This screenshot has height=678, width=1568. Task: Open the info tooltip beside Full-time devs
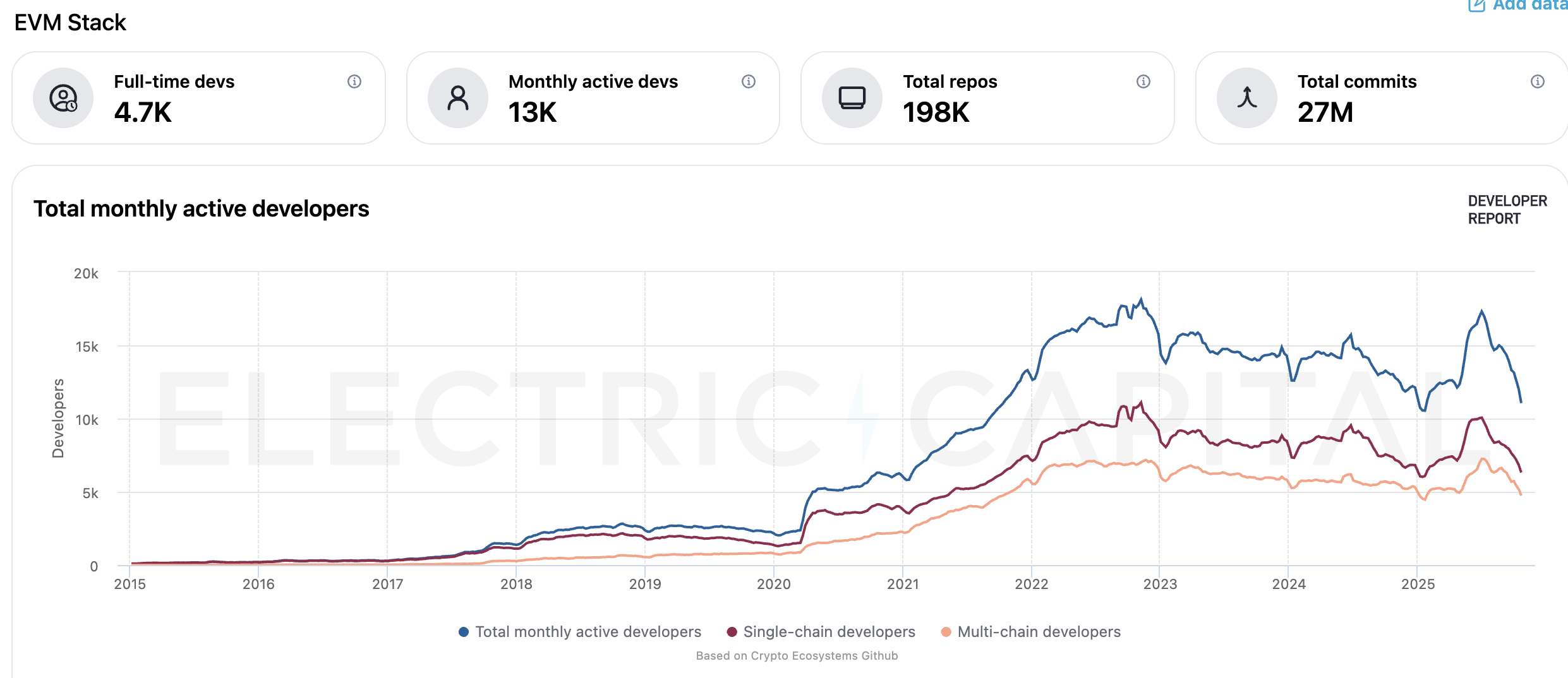coord(354,81)
